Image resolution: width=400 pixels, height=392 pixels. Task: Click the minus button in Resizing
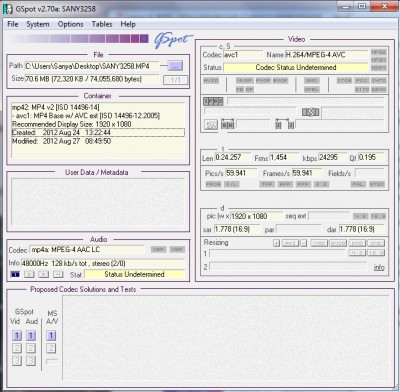(303, 243)
